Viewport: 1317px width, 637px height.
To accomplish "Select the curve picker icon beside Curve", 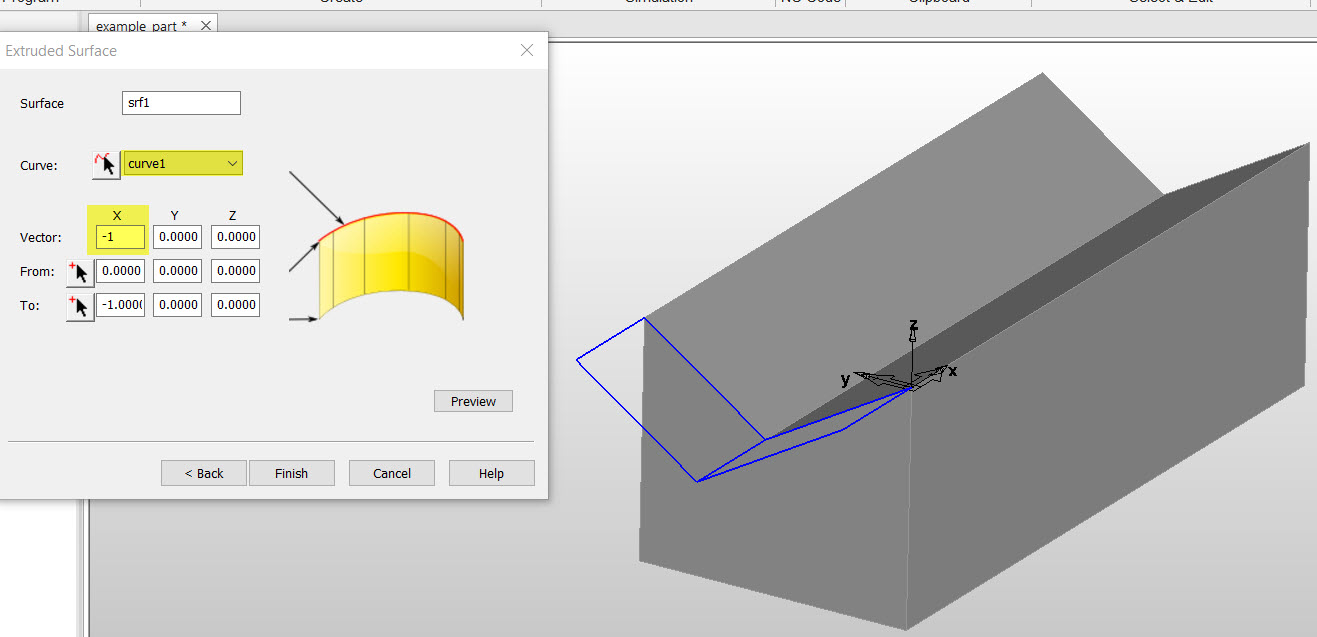I will (x=104, y=164).
